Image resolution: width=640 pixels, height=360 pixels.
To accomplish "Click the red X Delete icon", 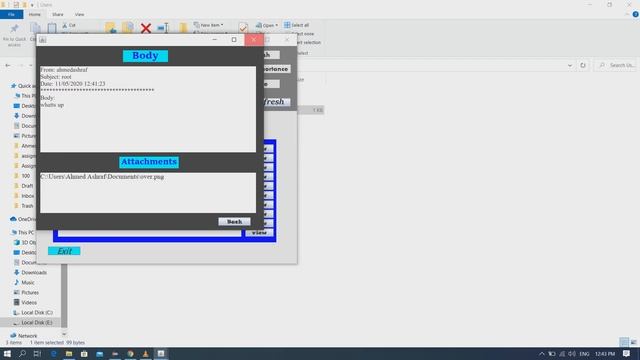I will click(146, 28).
